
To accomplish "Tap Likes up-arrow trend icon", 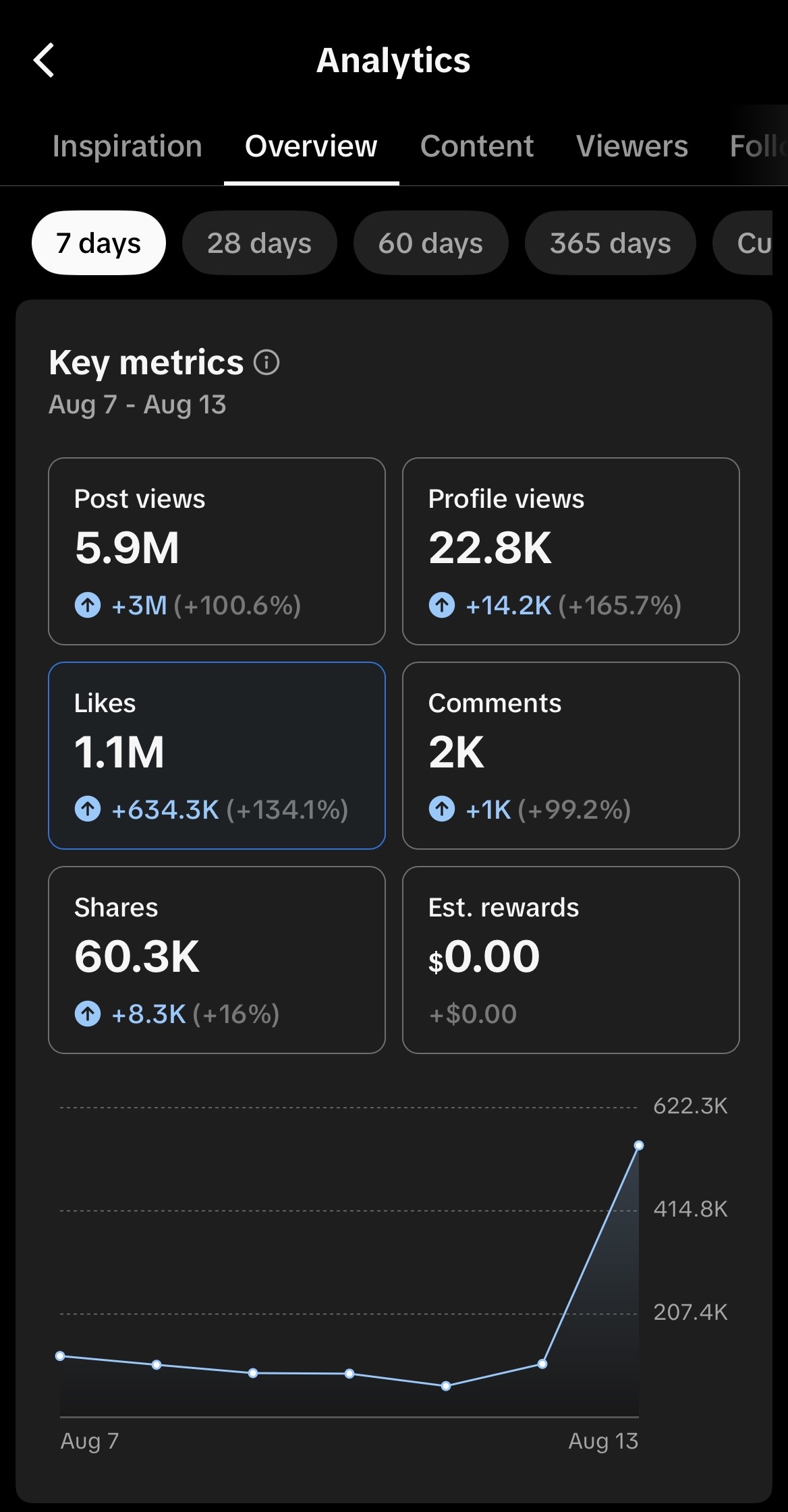I will coord(88,809).
